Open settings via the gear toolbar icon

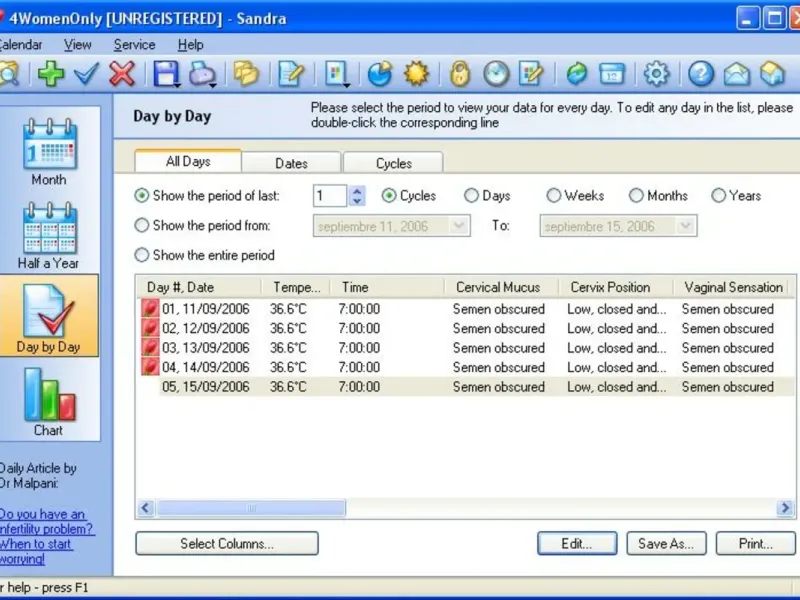[656, 74]
